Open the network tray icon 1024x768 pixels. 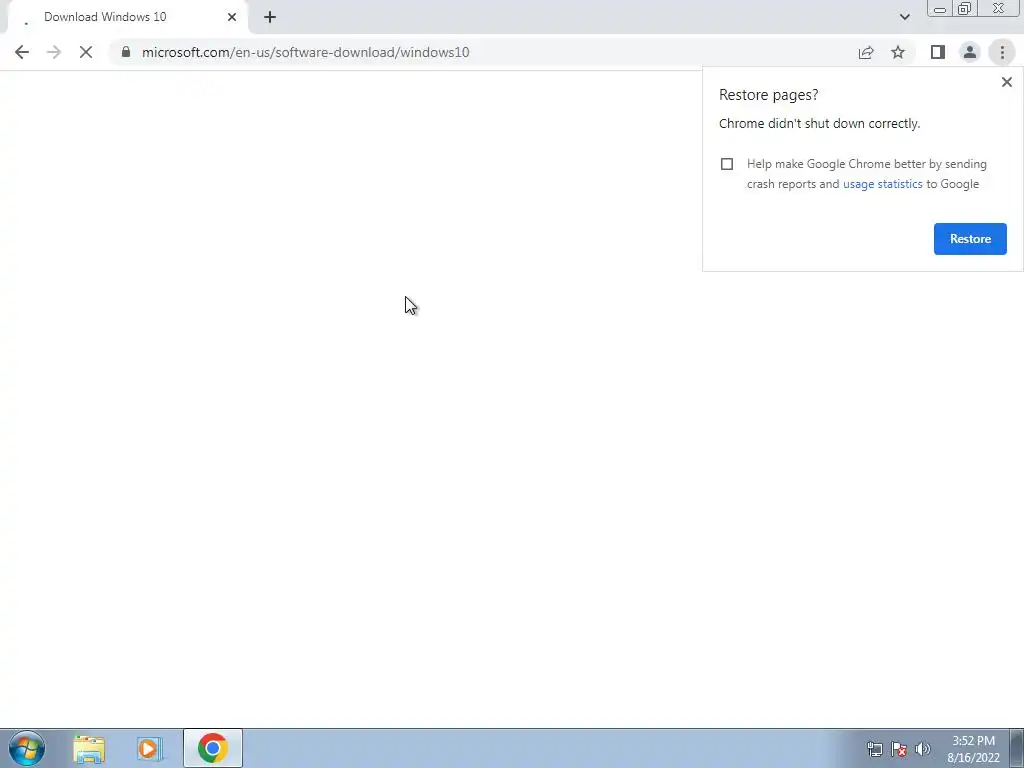click(x=874, y=749)
